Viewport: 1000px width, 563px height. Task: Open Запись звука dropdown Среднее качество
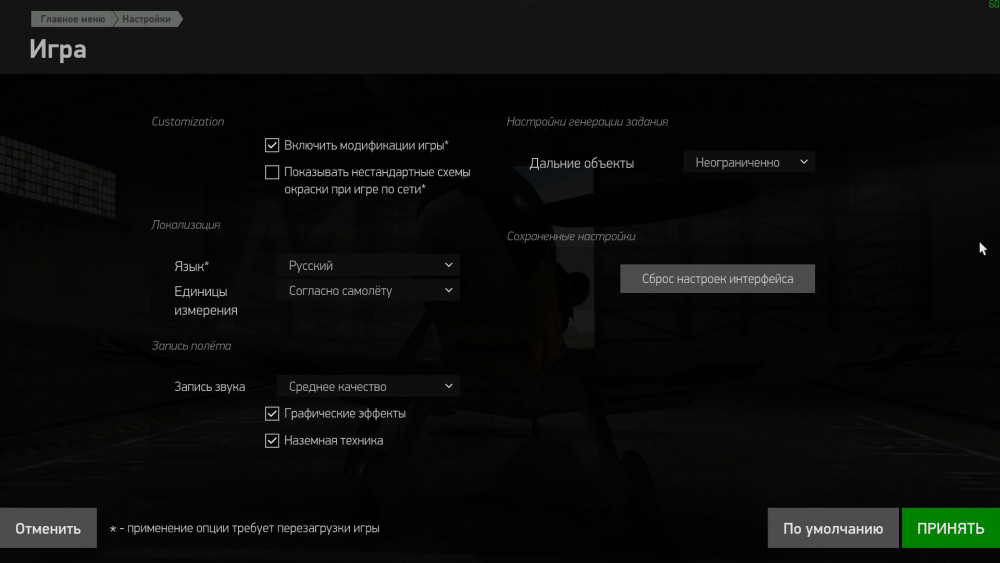pyautogui.click(x=369, y=386)
